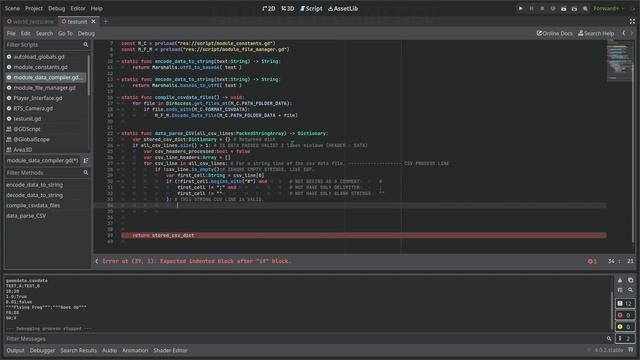
Task: Add a new scene tab
Action: 106,22
